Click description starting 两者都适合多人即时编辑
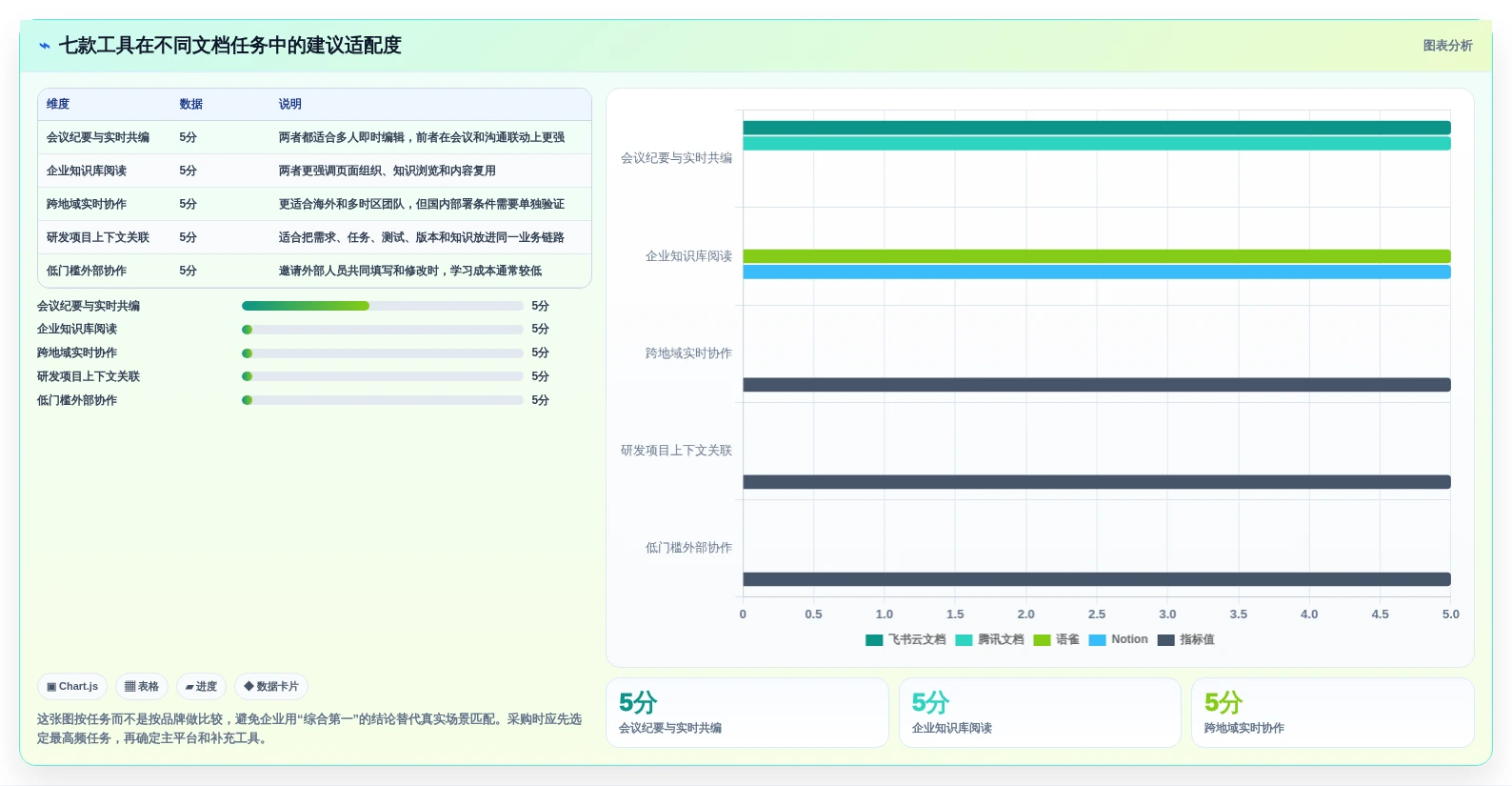 (x=422, y=137)
